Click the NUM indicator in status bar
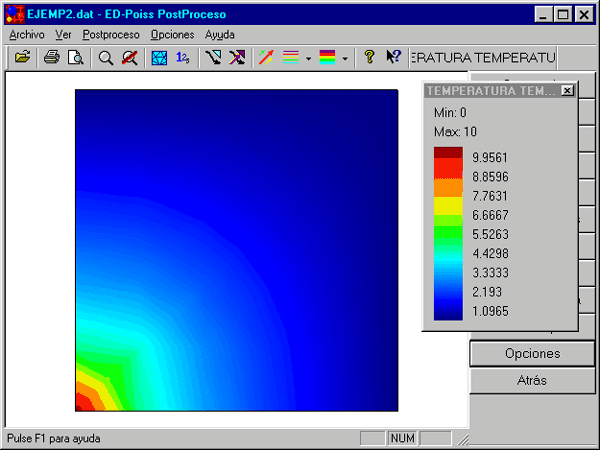The width and height of the screenshot is (600, 450). tap(402, 438)
